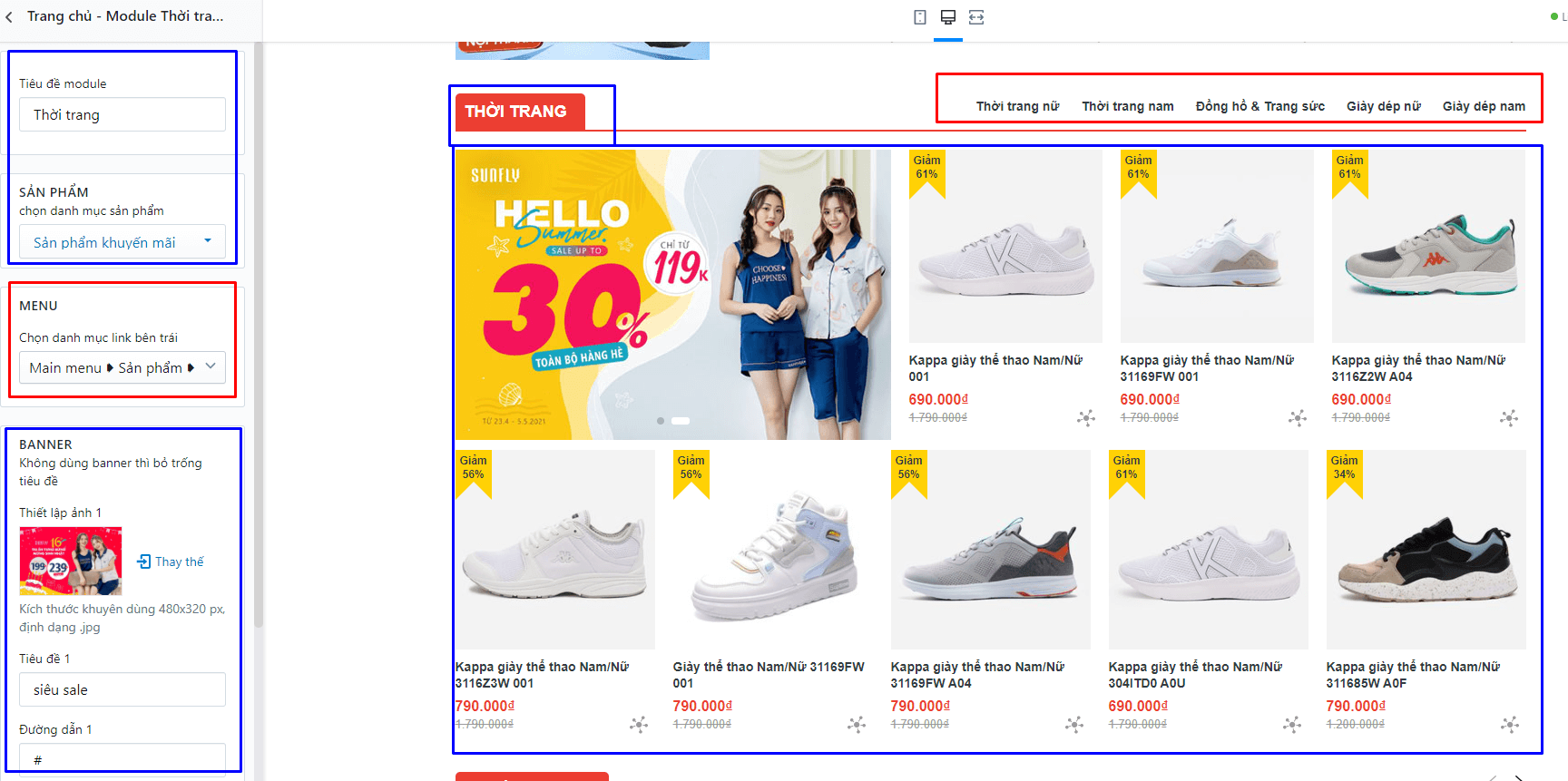Select the 'Giày dép nam' tab

pos(1484,106)
